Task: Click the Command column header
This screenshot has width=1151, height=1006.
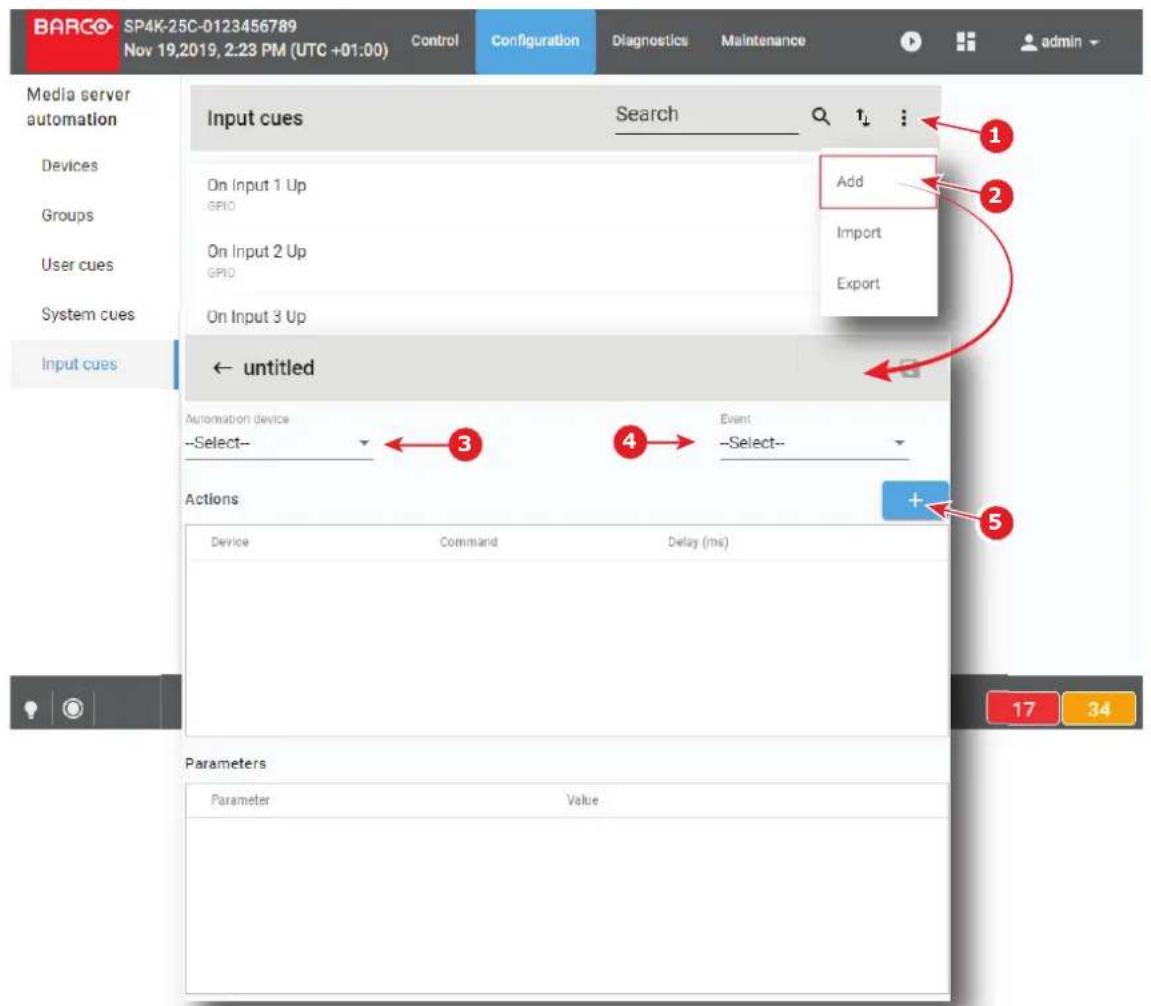Action: point(468,542)
